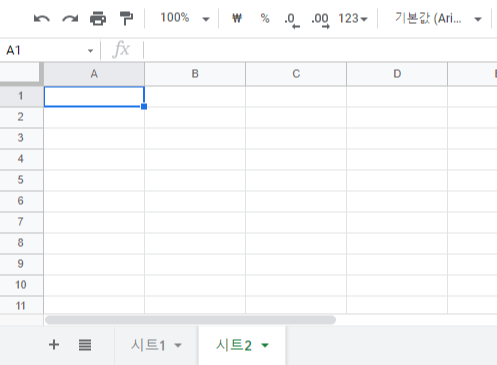Open Print with the printer icon
Viewport: 497px width, 365px height.
point(98,19)
